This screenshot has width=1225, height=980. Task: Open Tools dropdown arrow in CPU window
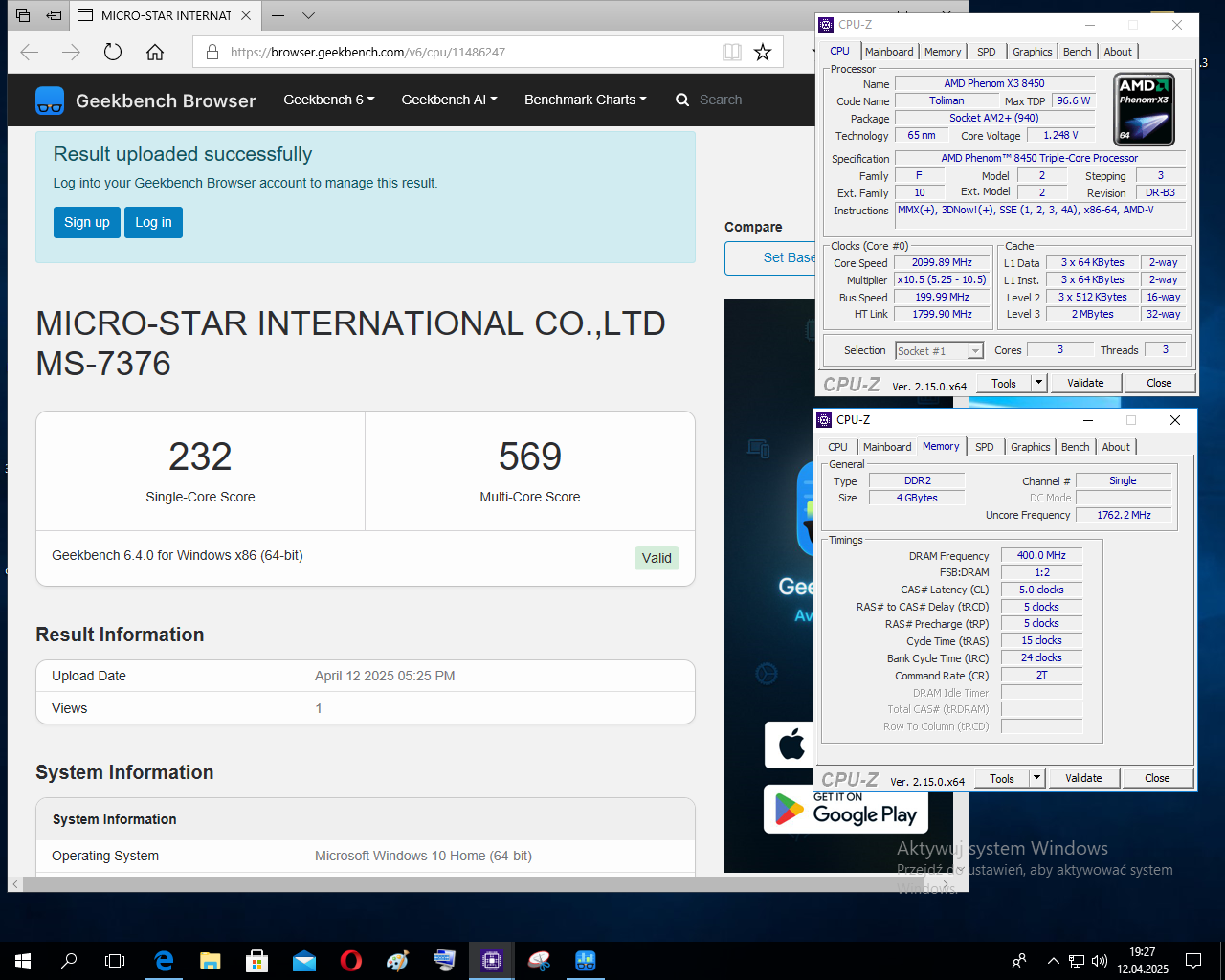pyautogui.click(x=1038, y=383)
